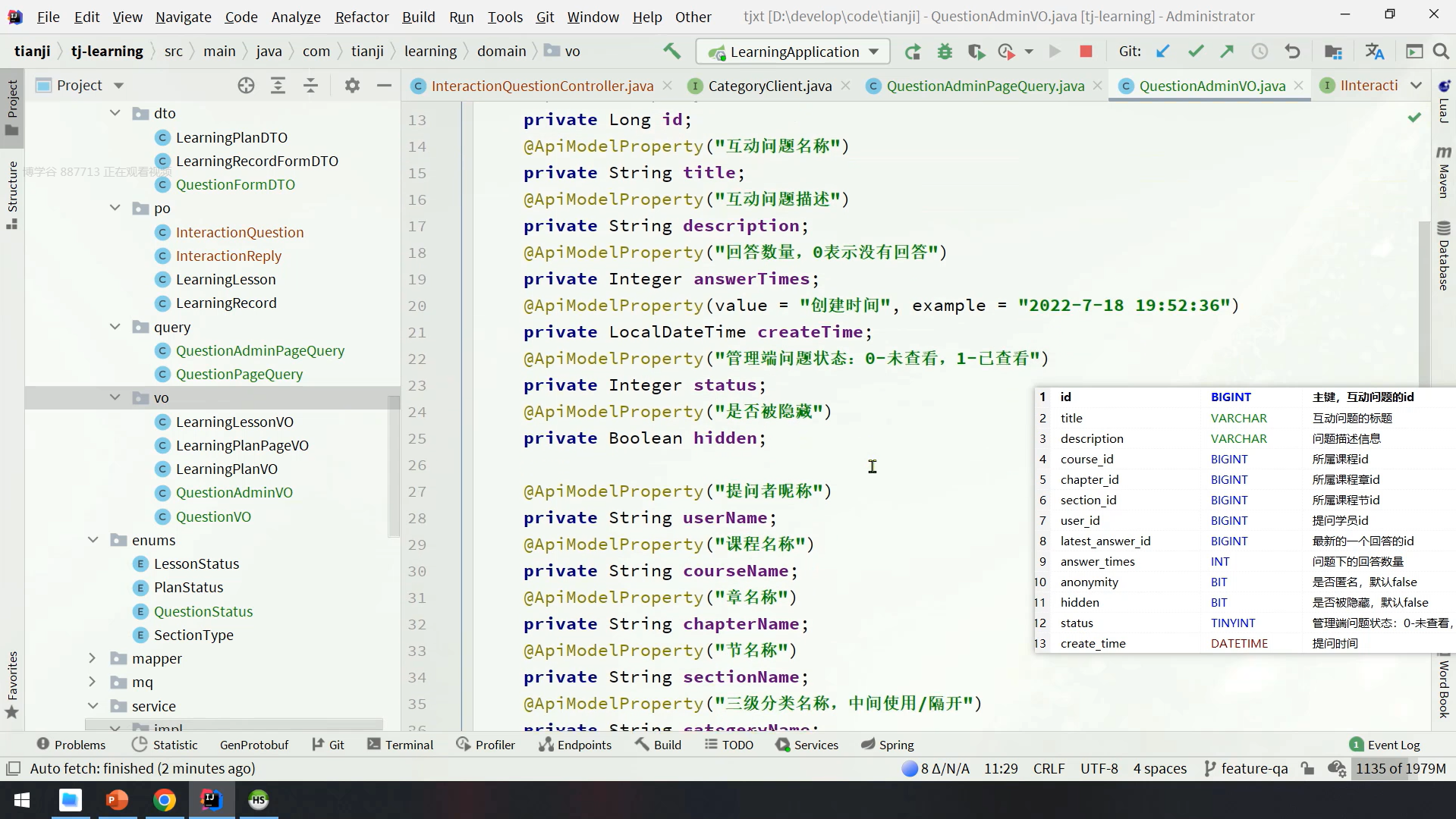Screen dimensions: 1456x819
Task: Collapse the vo folder
Action: tap(115, 397)
